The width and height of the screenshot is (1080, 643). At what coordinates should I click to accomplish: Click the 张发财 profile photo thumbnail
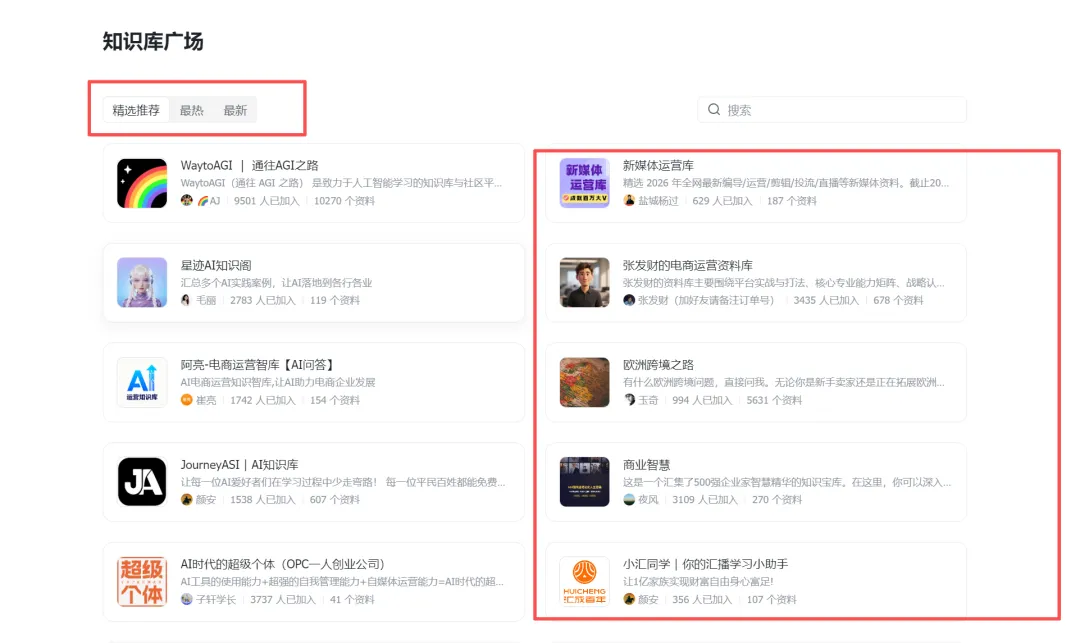pos(584,282)
